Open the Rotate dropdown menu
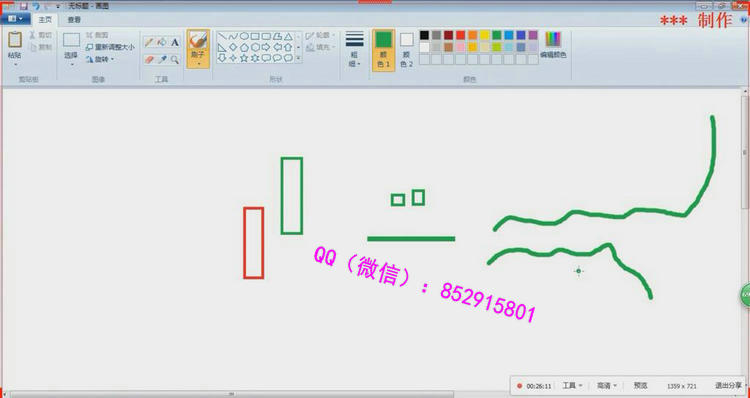The height and width of the screenshot is (398, 750). (x=100, y=59)
